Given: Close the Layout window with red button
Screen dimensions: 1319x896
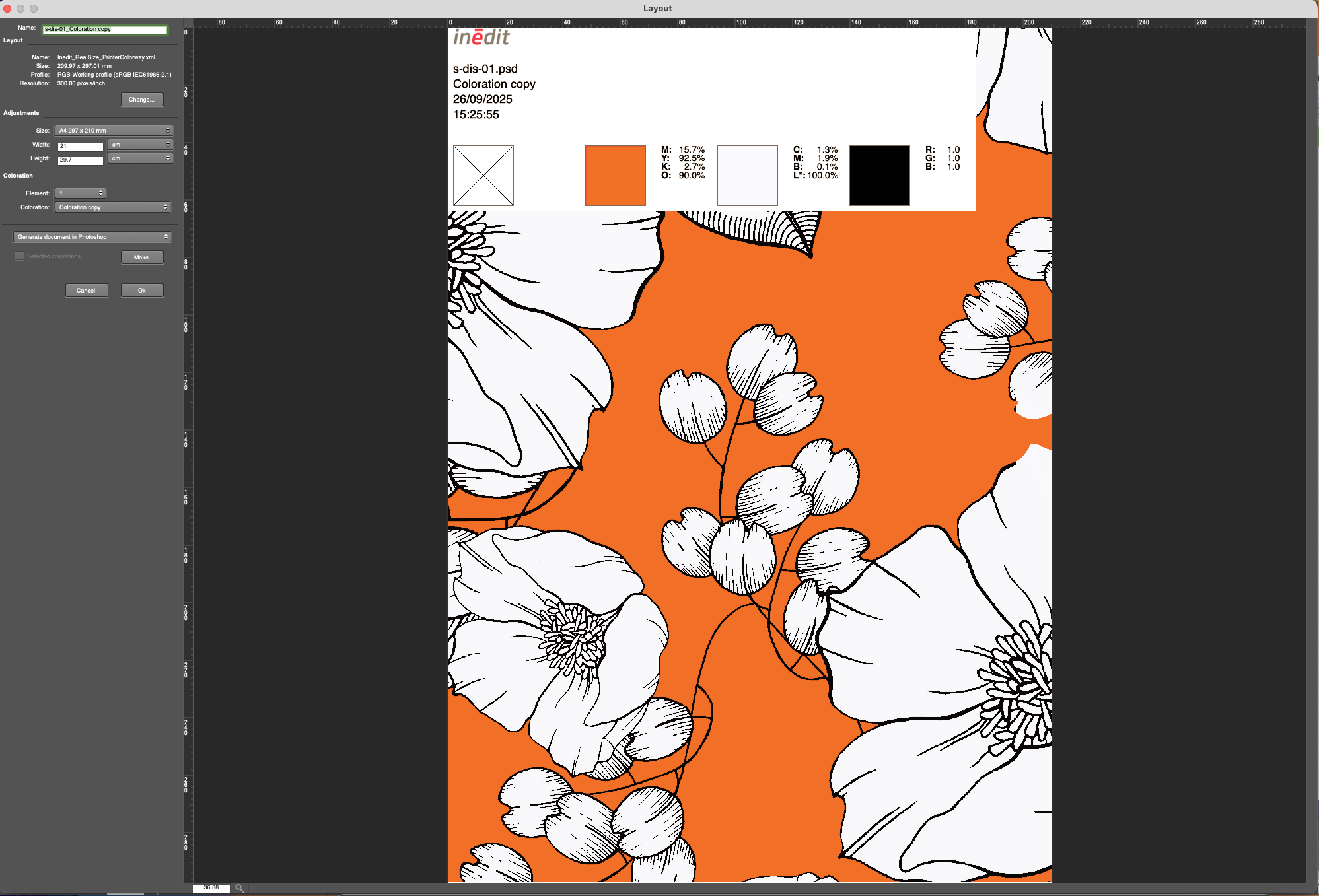Looking at the screenshot, I should [x=7, y=9].
